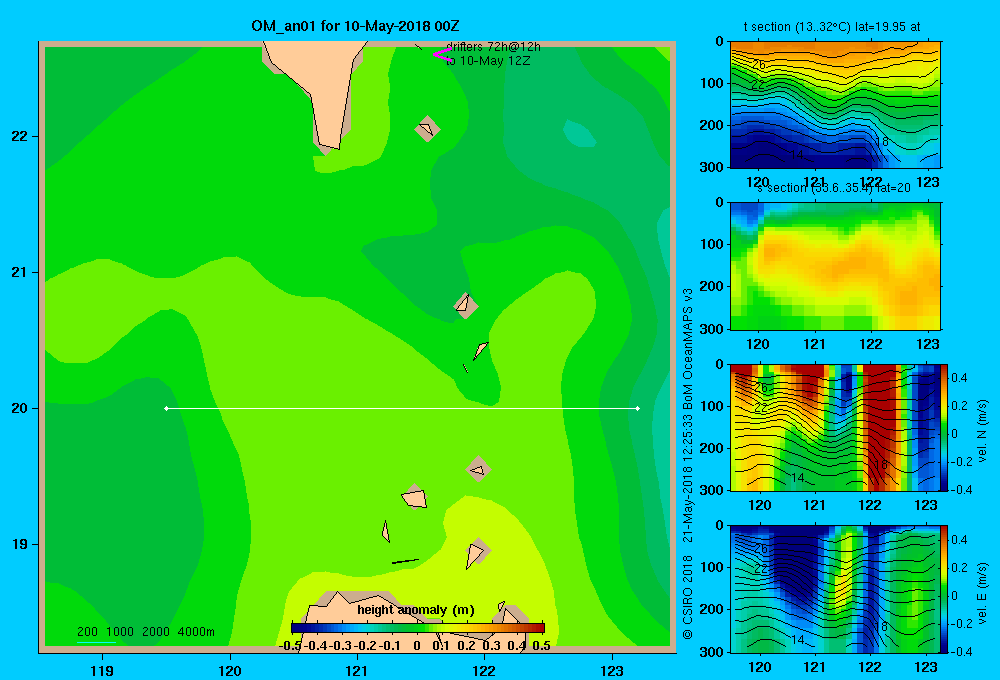Click the '14' contour label in temperature panel

pos(797,154)
